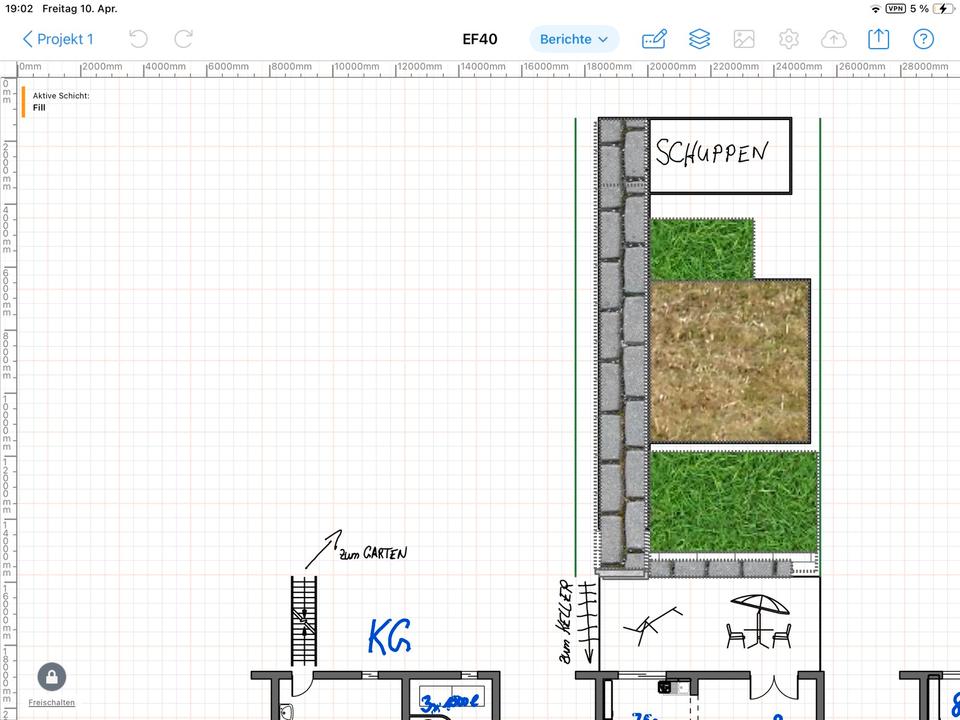This screenshot has height=720, width=960.
Task: Select the Aktive Schicht Fill indicator
Action: (x=60, y=101)
